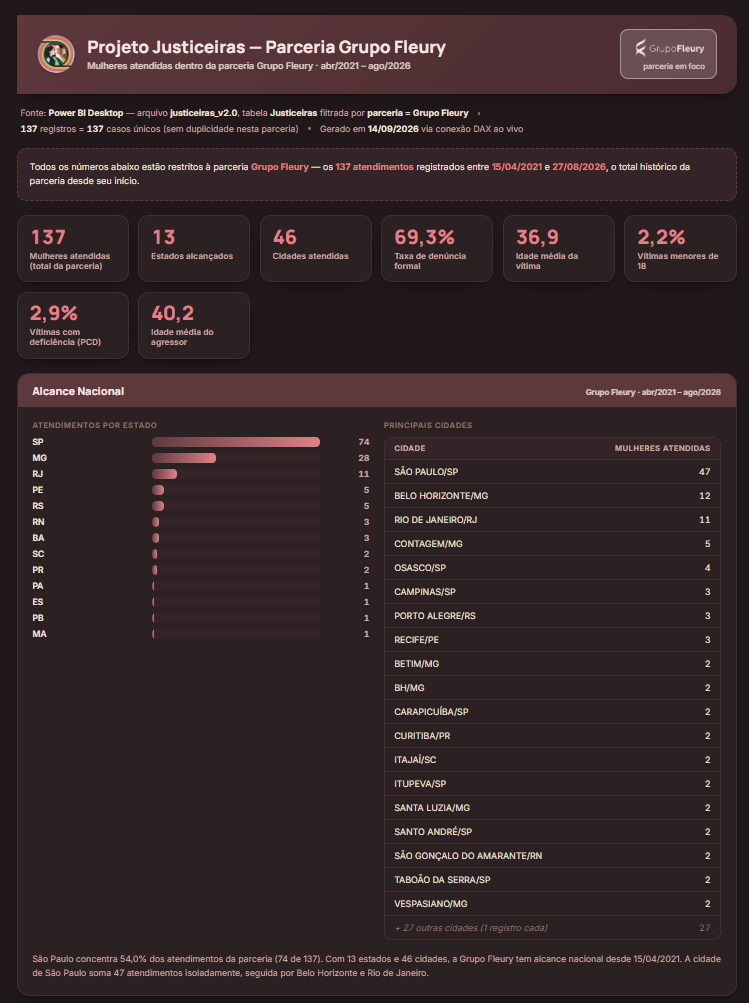Select the OSASCO/SP row
749x1003 pixels.
(552, 568)
